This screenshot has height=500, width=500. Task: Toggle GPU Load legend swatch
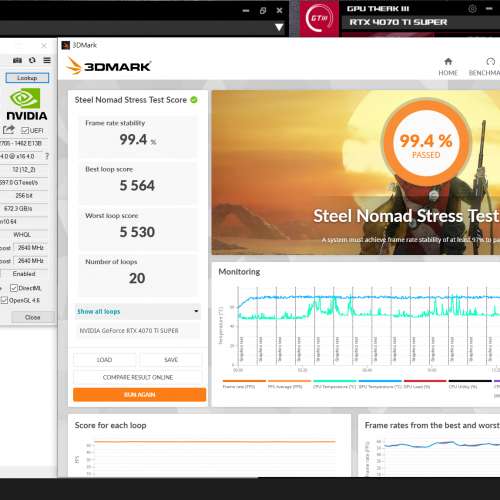[x=425, y=381]
